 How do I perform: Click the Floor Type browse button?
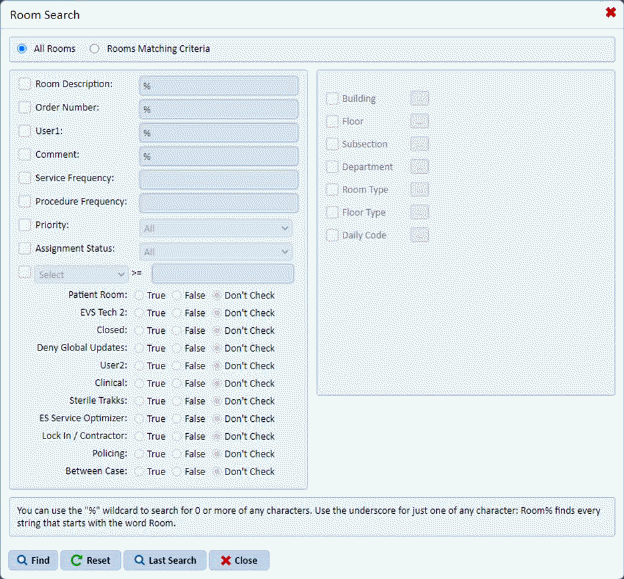pos(420,212)
